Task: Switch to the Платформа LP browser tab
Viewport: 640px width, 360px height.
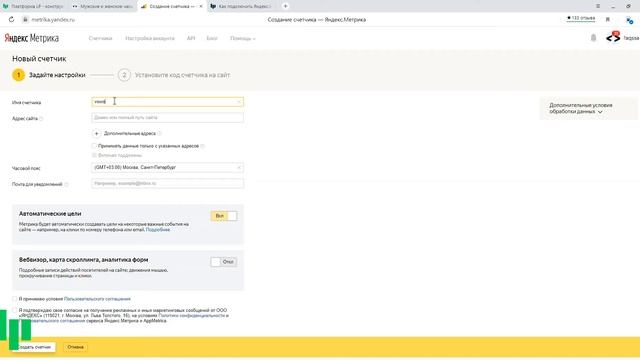Action: (34, 6)
